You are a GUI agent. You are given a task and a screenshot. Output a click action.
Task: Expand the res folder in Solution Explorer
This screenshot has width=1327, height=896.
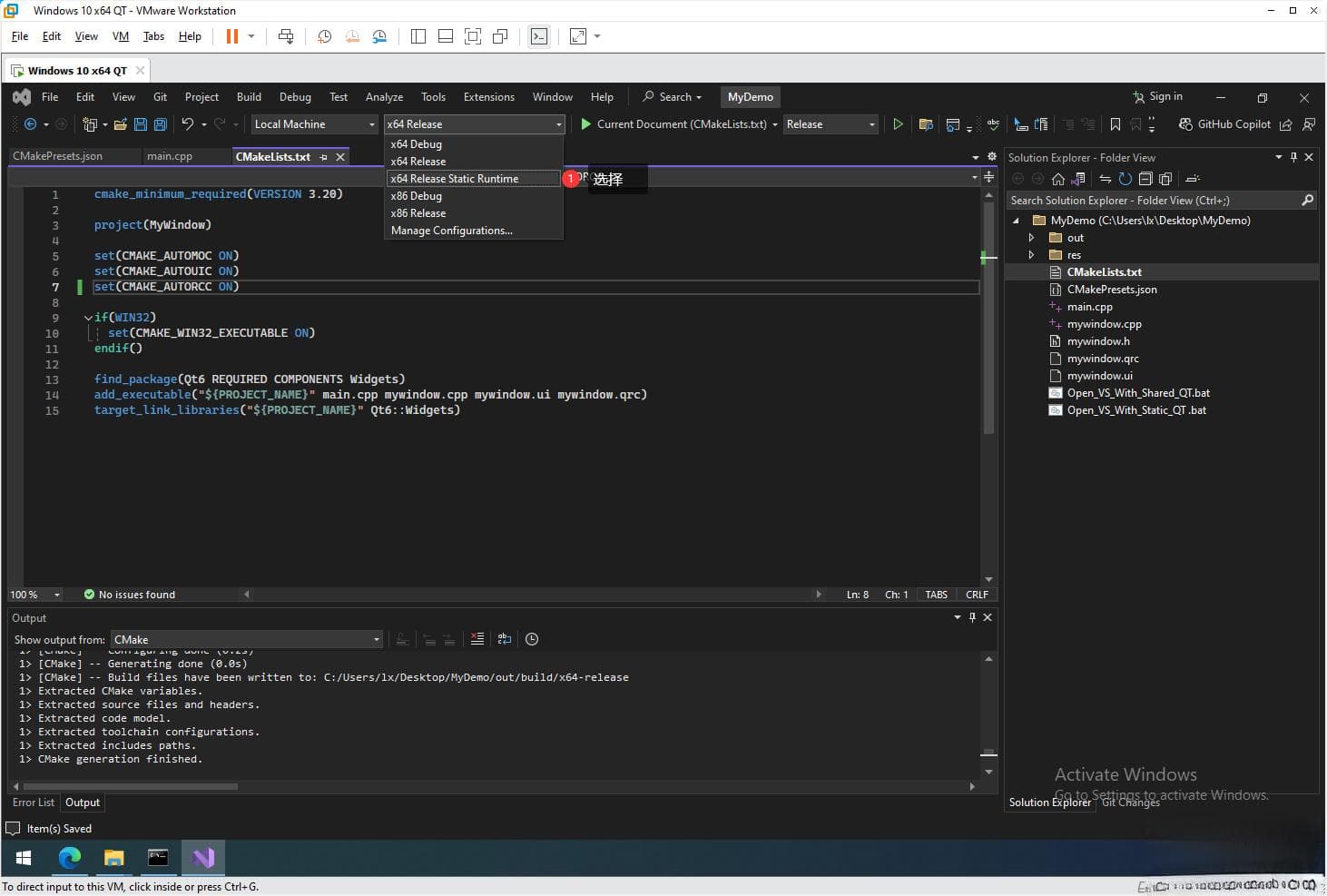tap(1031, 255)
